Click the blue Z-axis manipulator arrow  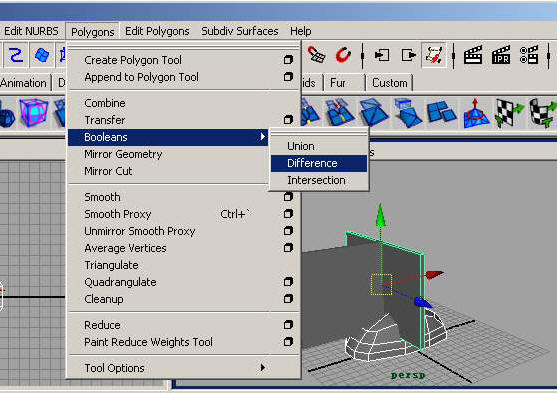coord(423,302)
